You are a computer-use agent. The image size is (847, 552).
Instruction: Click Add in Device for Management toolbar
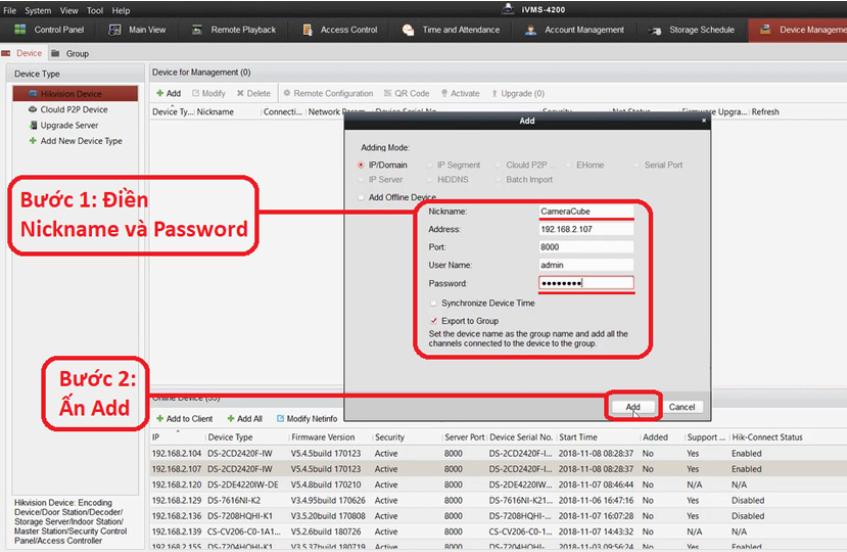click(x=168, y=93)
